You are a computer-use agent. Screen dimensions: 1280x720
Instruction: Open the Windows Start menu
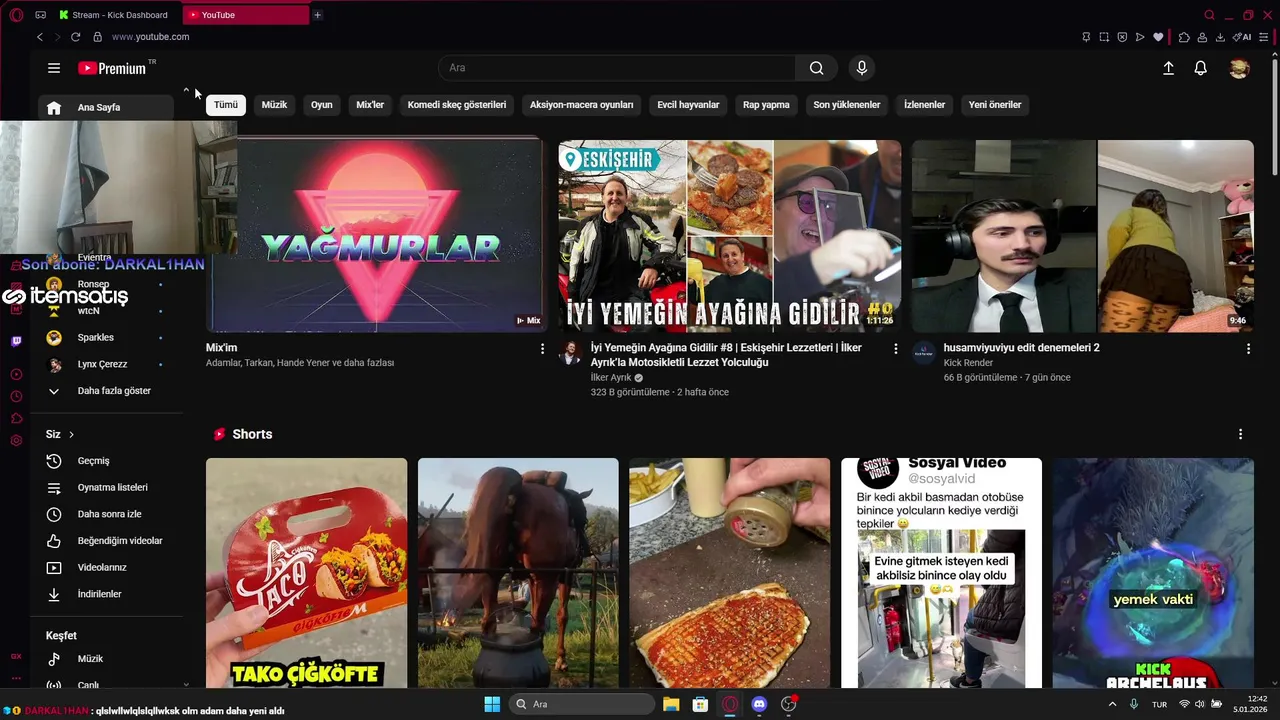point(492,704)
